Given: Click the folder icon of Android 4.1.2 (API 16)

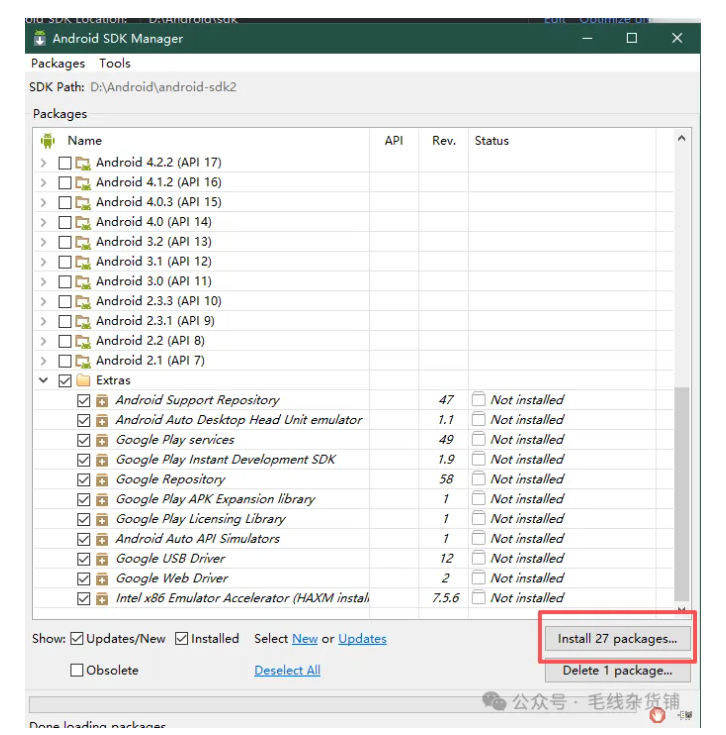Looking at the screenshot, I should tap(83, 183).
